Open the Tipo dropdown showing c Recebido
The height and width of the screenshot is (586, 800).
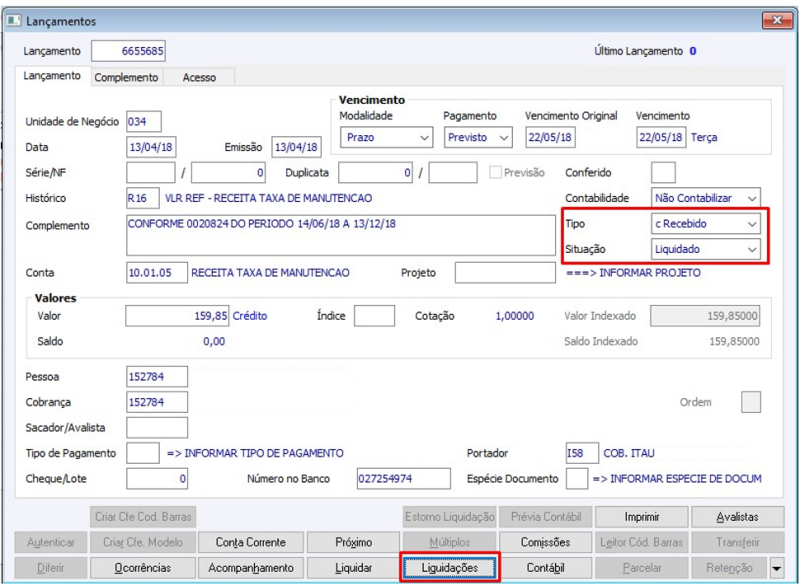(x=706, y=223)
